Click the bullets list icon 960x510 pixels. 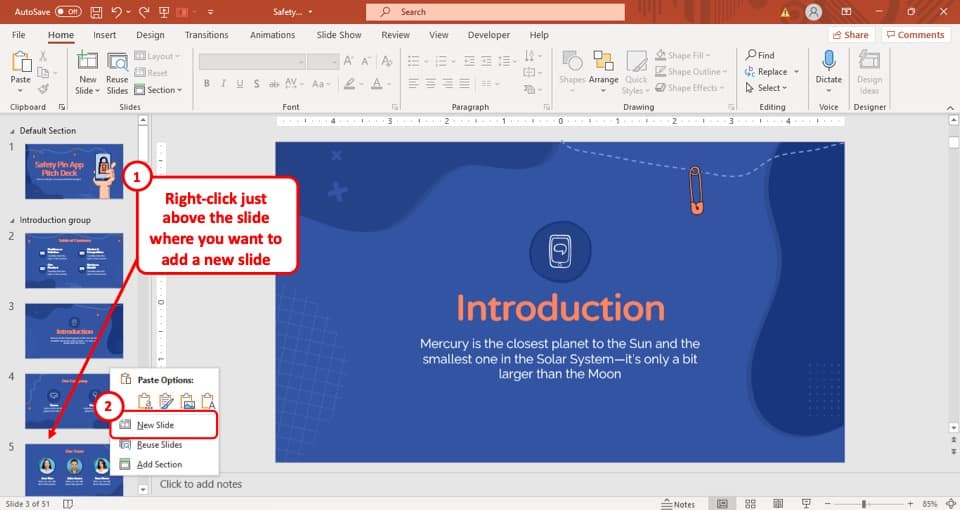coord(414,61)
